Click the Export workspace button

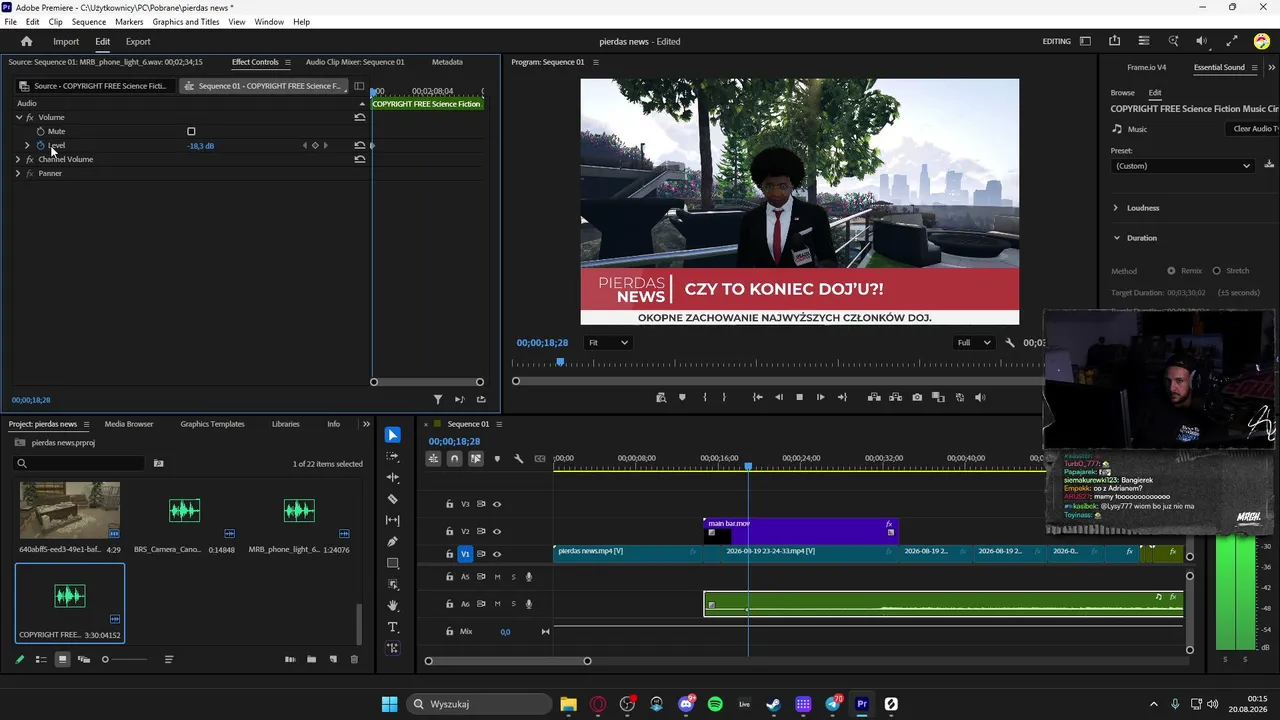[138, 42]
